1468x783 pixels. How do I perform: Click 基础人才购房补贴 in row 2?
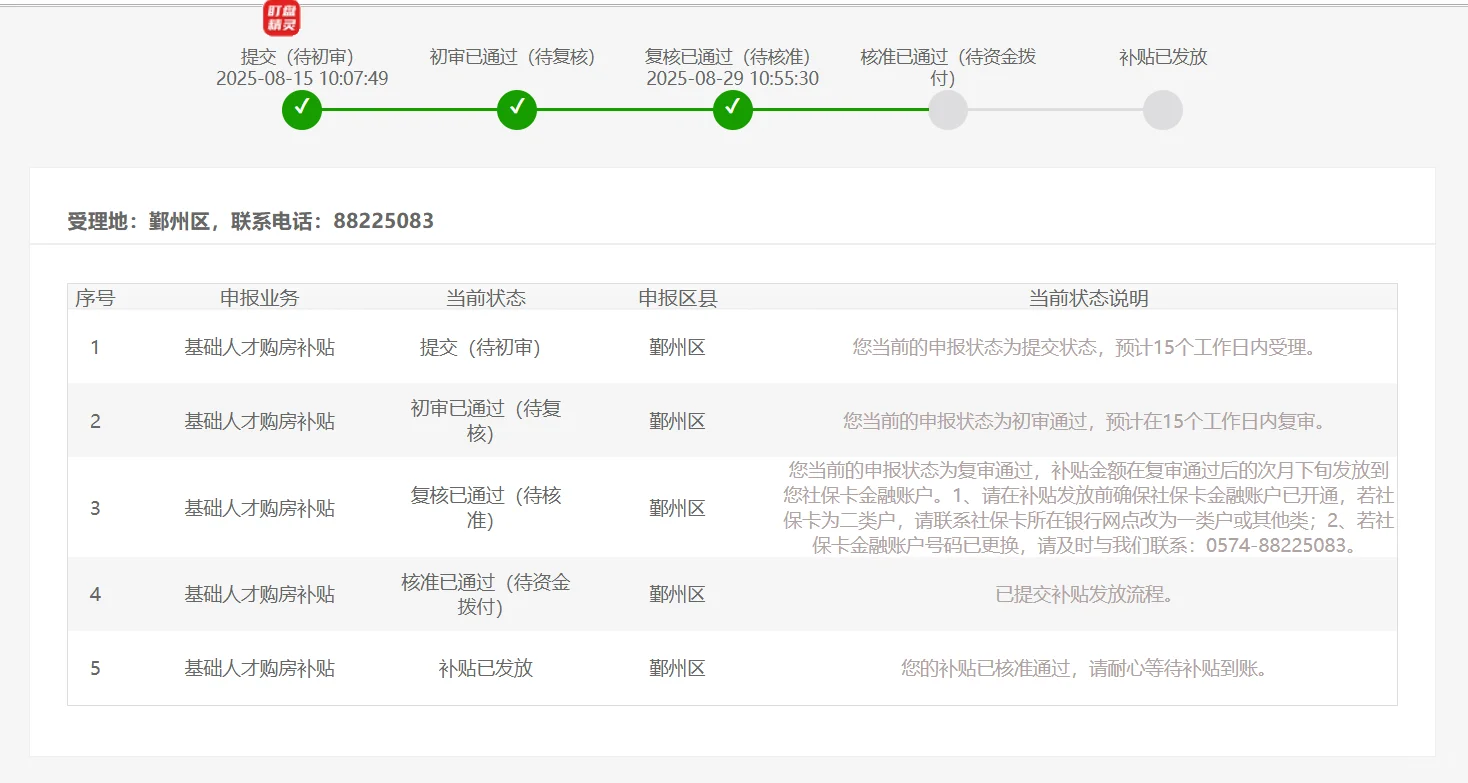[x=259, y=421]
